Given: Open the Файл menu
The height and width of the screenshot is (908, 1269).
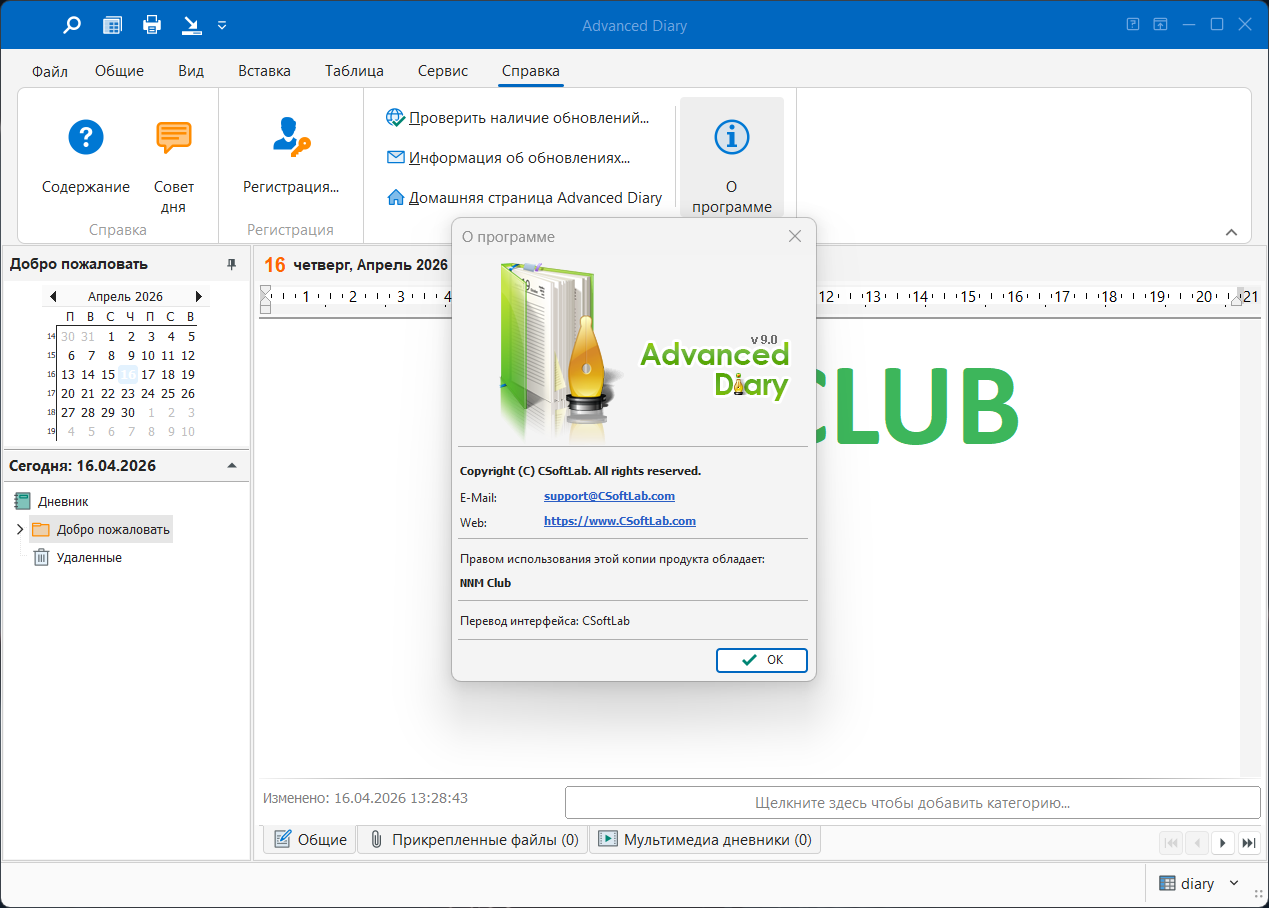Looking at the screenshot, I should (50, 71).
